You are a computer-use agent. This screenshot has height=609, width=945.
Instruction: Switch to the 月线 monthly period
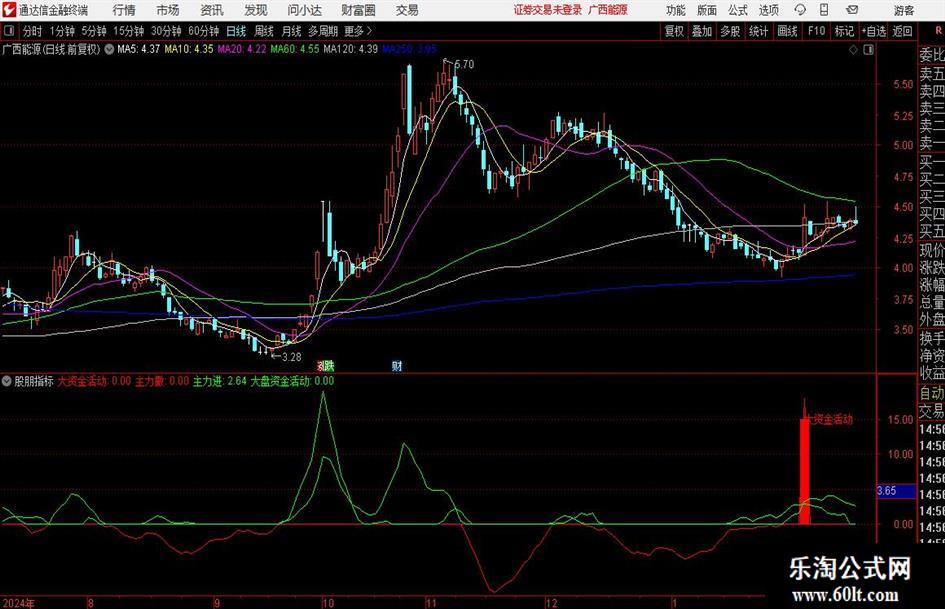[291, 31]
